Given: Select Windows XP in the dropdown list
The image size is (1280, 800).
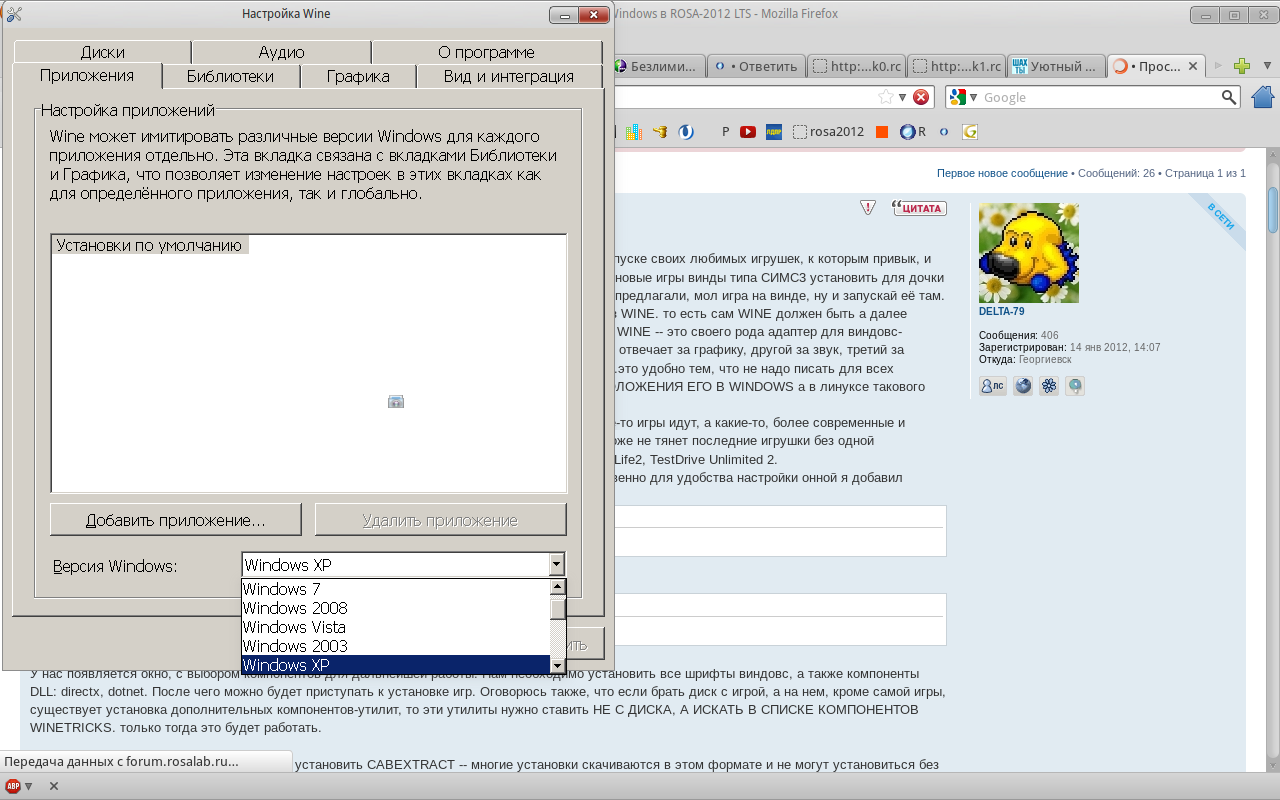Looking at the screenshot, I should [x=396, y=665].
